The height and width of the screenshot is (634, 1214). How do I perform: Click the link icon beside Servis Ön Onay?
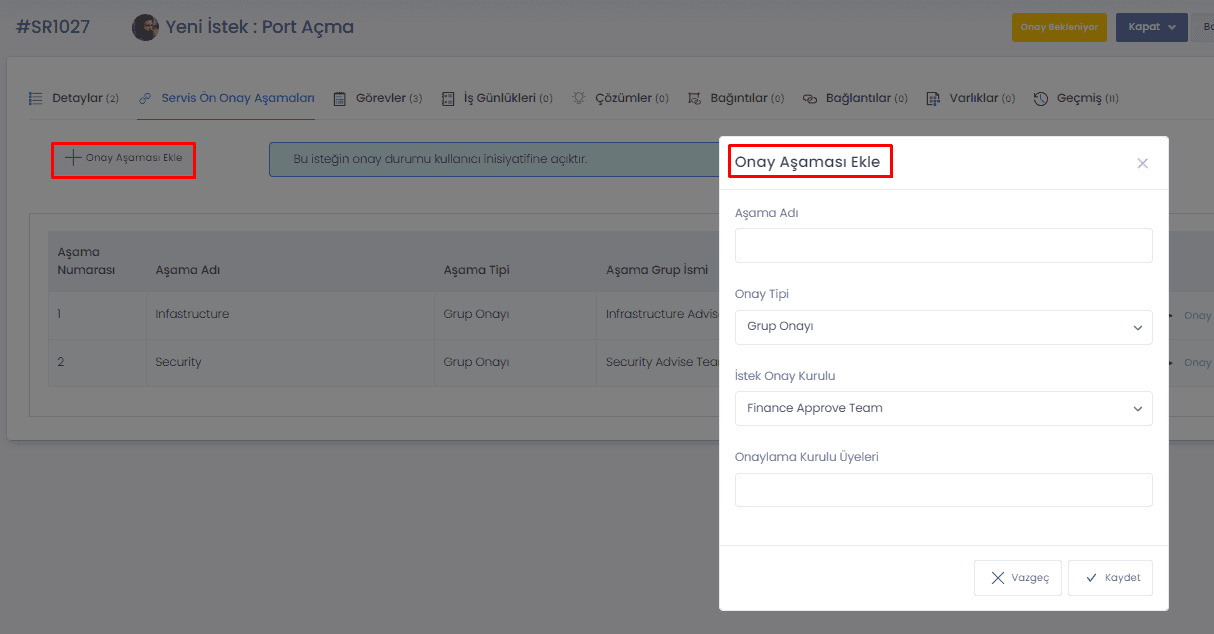pyautogui.click(x=146, y=98)
